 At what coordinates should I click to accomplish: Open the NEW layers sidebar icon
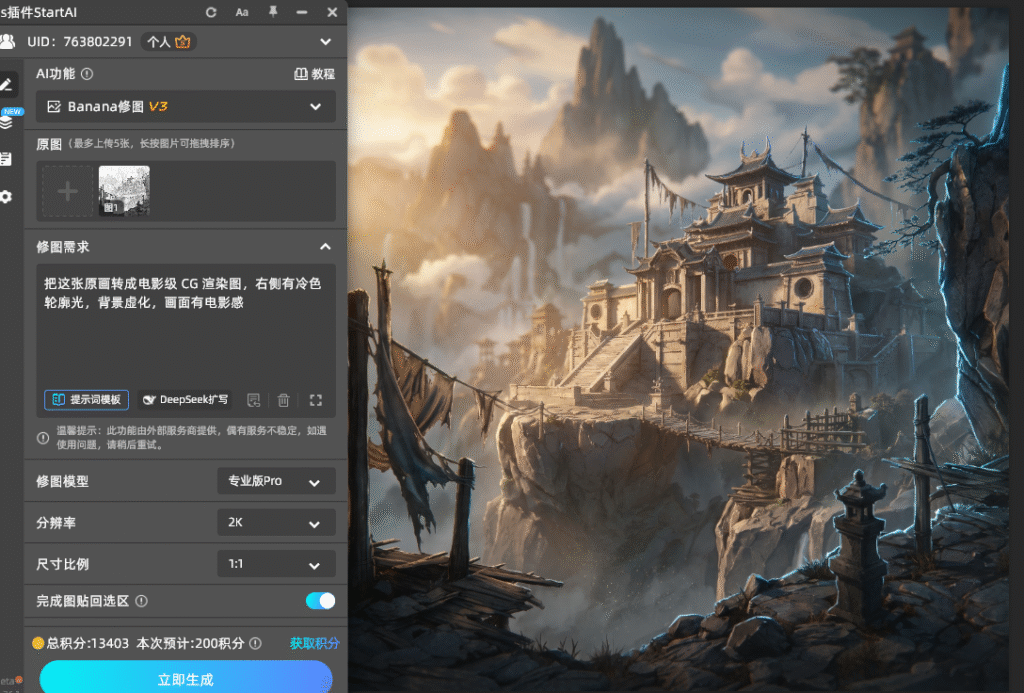pos(8,120)
